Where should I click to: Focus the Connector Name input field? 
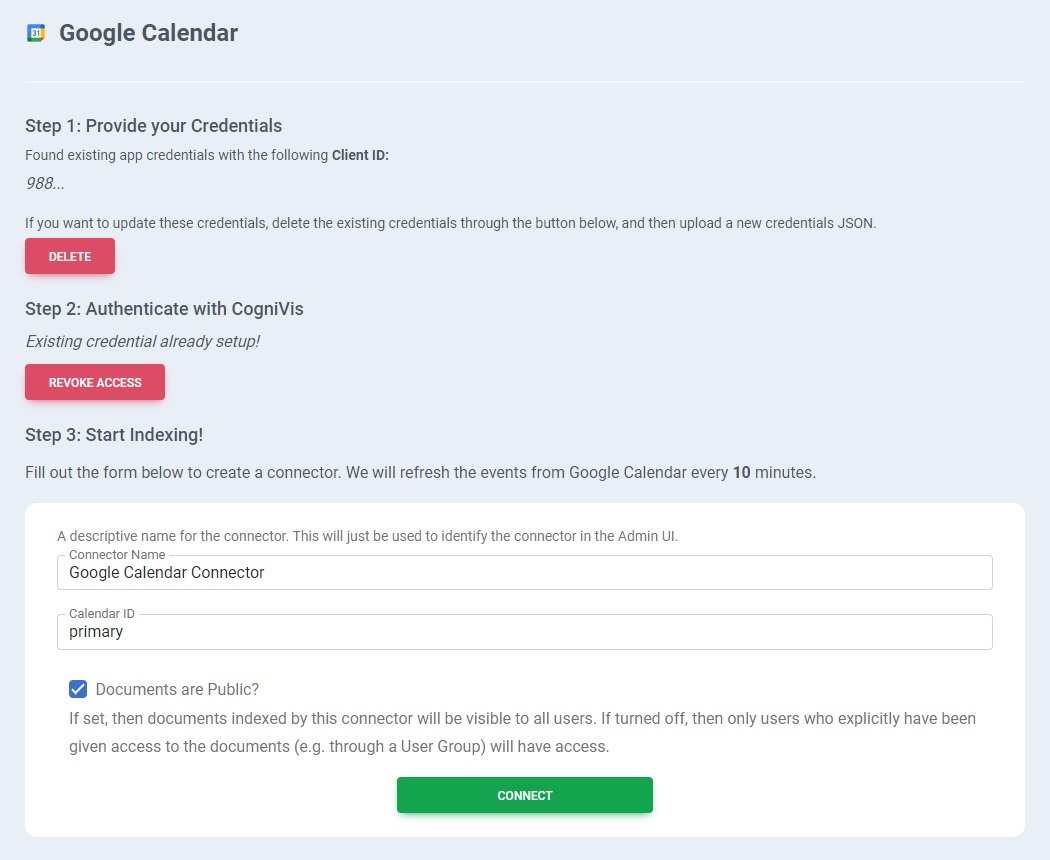[x=524, y=573]
